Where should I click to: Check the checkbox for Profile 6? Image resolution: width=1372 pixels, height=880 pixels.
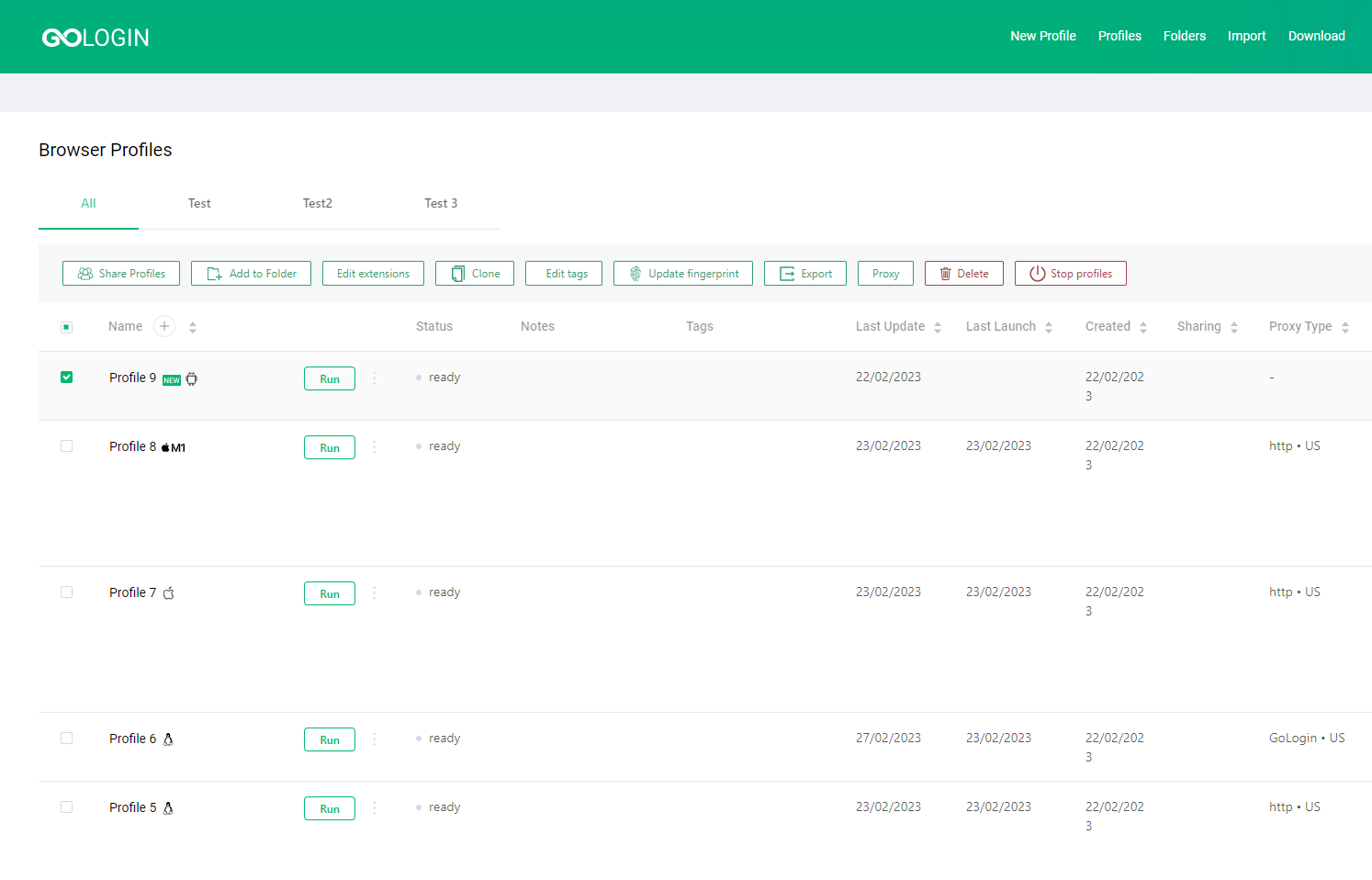(x=66, y=739)
